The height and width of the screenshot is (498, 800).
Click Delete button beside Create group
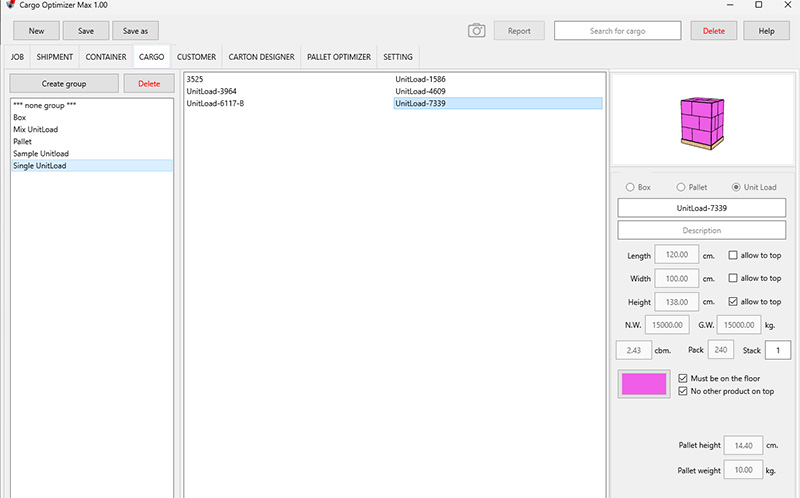pos(149,83)
